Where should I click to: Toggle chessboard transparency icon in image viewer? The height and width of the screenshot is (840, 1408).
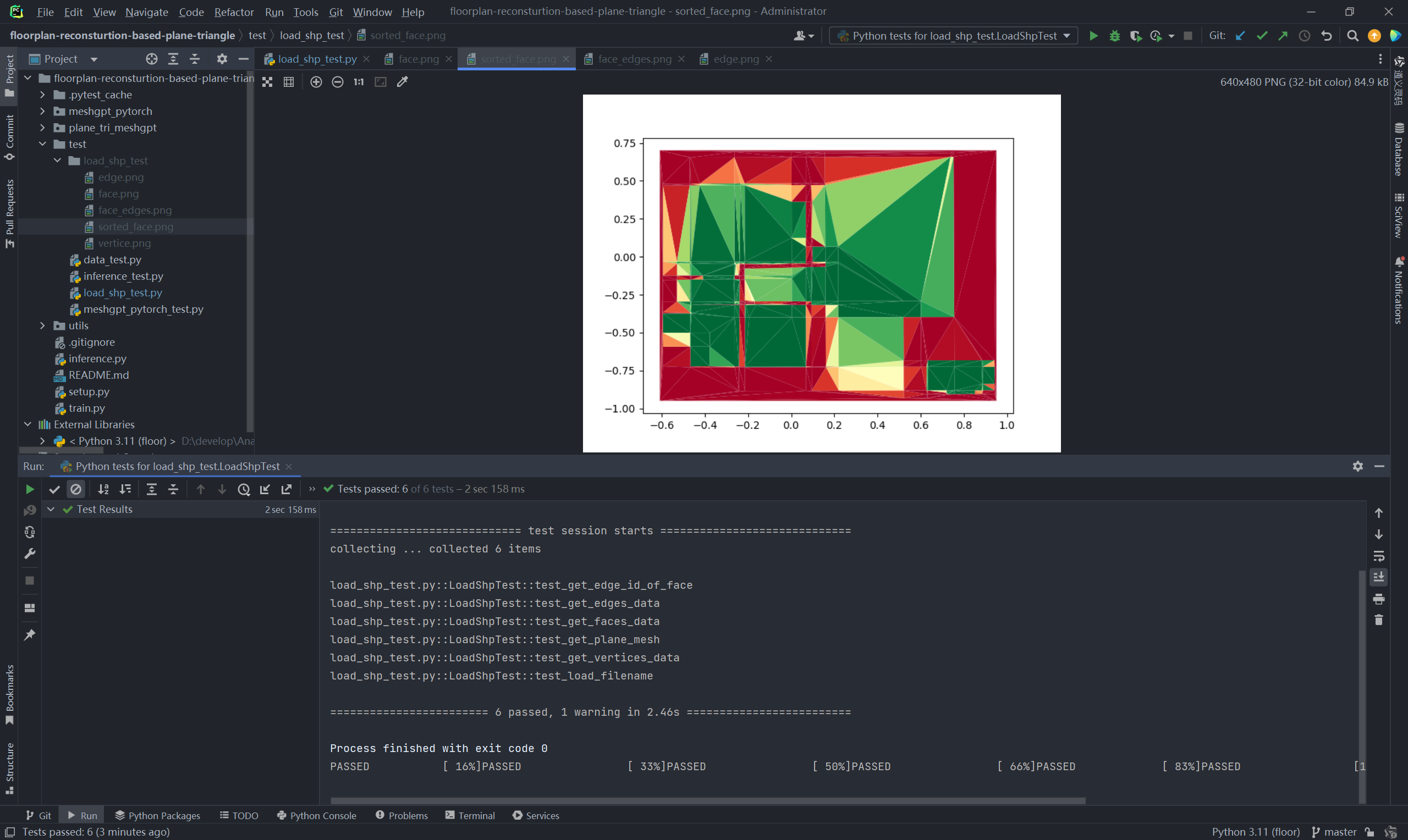[x=267, y=82]
